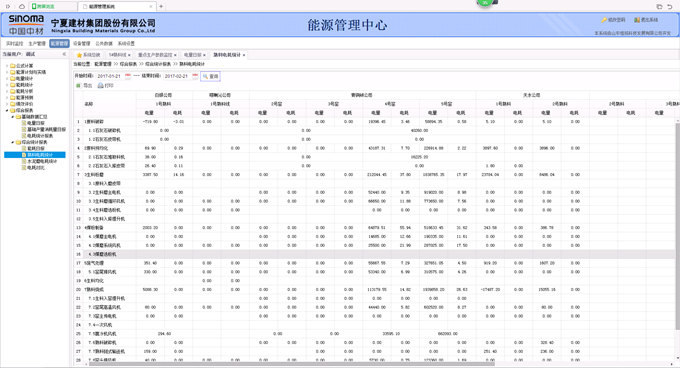Open 电耗对比 in tree

[35, 168]
